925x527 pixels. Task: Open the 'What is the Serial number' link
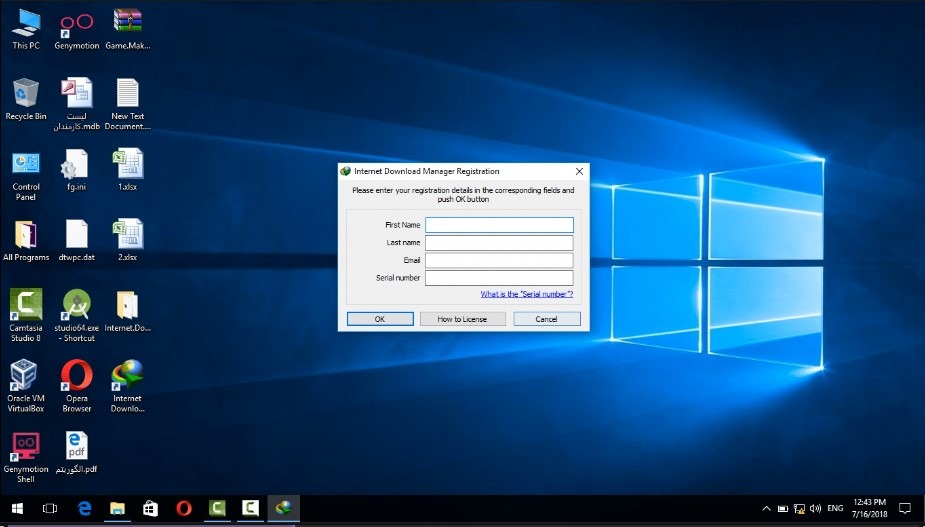(x=526, y=294)
